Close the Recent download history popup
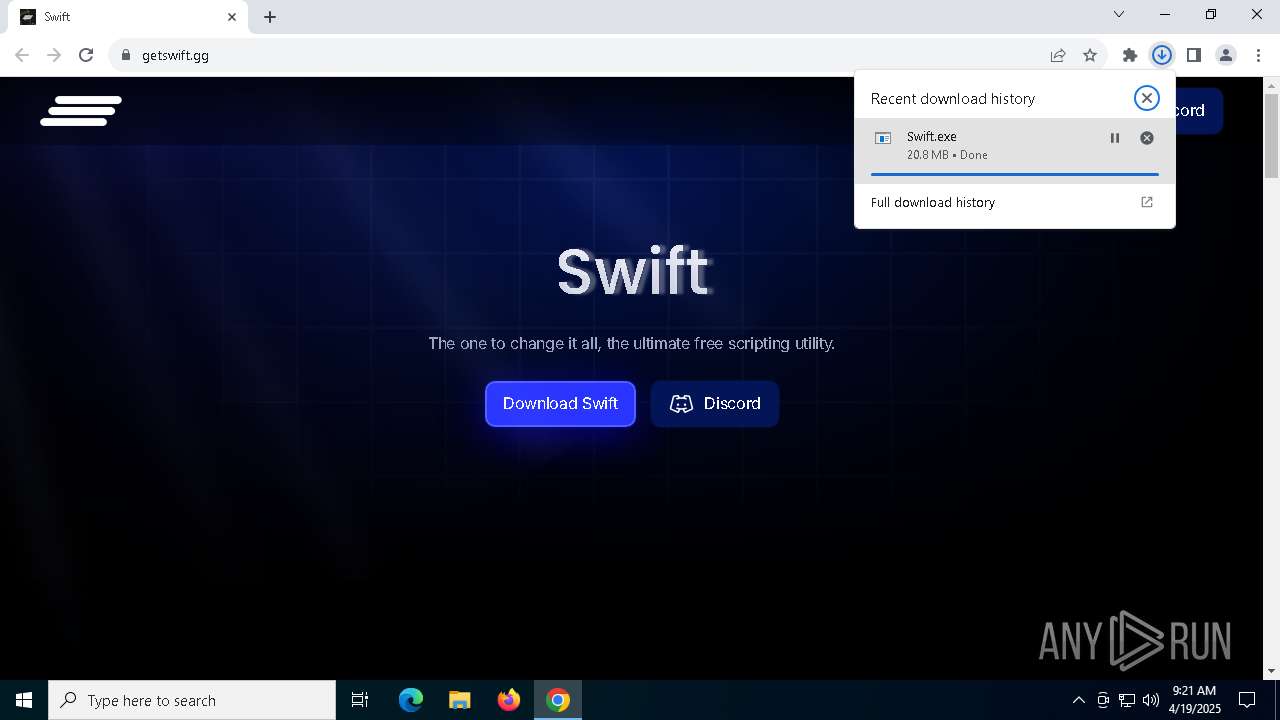The image size is (1280, 720). (1146, 98)
